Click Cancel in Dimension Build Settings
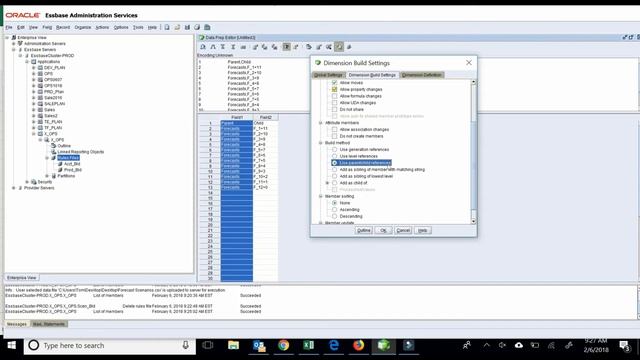This screenshot has height=360, width=640. click(403, 231)
